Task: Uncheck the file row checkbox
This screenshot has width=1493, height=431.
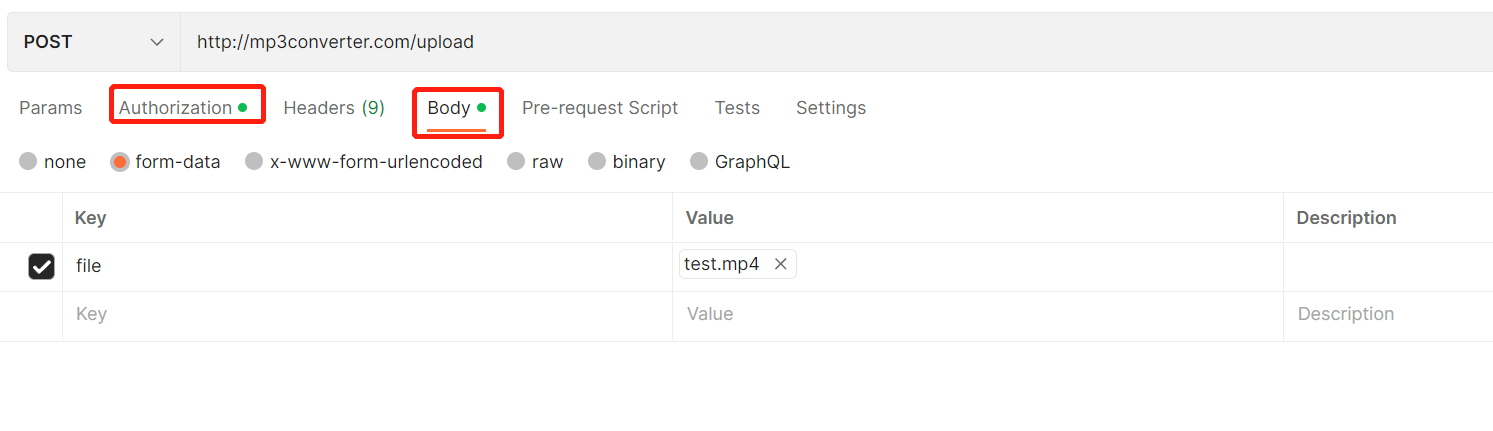Action: [41, 266]
